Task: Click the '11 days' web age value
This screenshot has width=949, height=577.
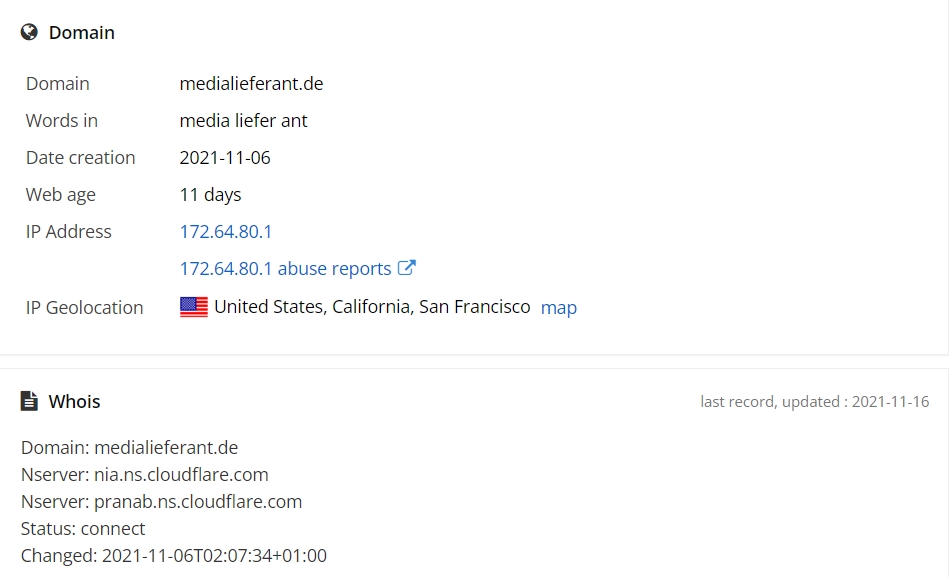Action: click(210, 194)
